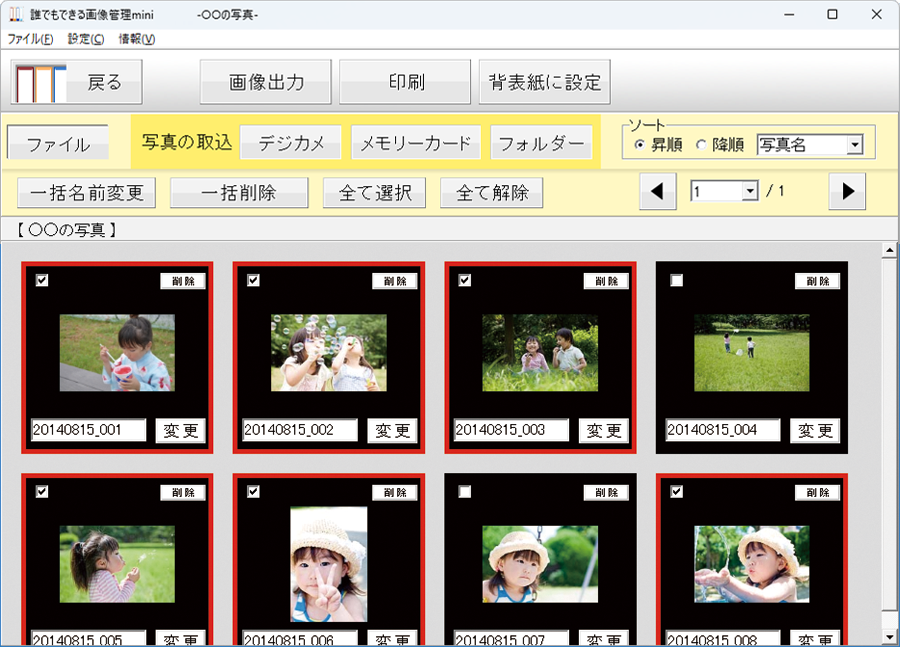Click the app icon in title bar
Viewport: 900px width, 647px height.
pos(16,15)
